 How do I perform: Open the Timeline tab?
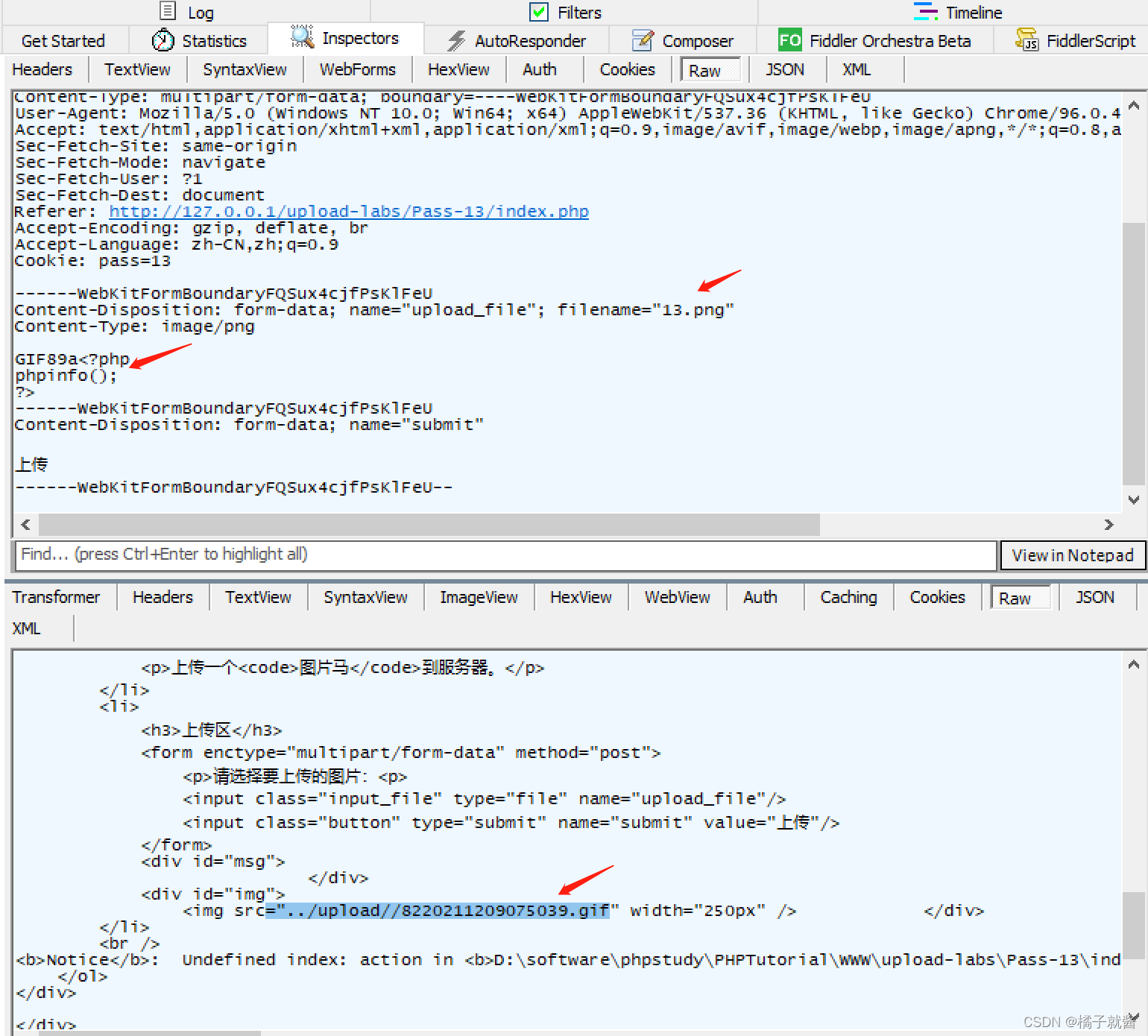(958, 12)
